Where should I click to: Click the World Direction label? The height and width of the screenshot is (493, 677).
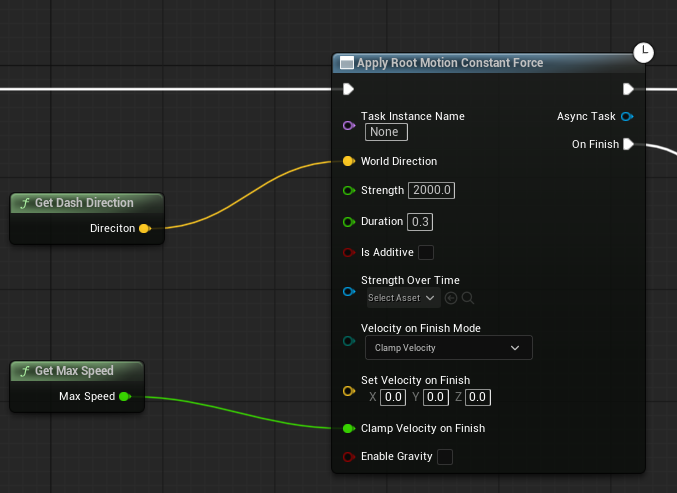point(399,161)
